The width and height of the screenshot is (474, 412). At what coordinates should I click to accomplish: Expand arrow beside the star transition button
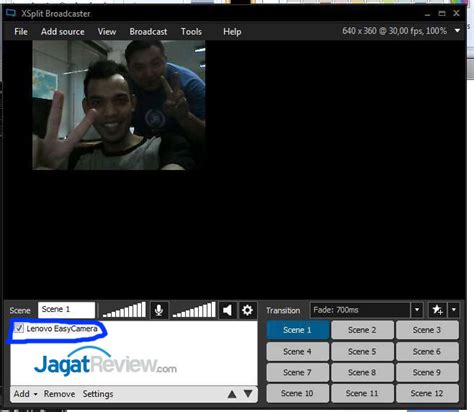click(454, 310)
